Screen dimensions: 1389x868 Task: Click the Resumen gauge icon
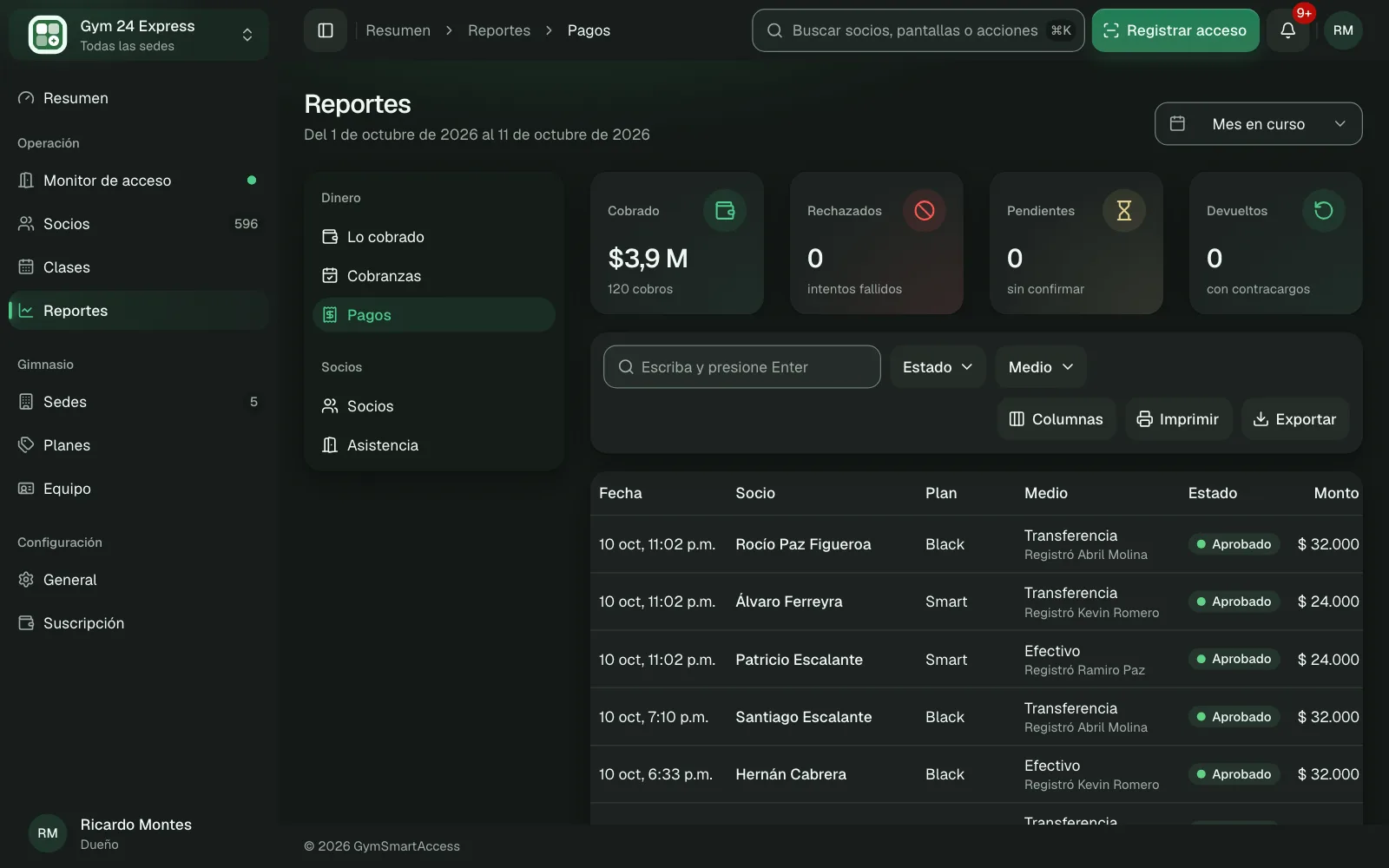(x=26, y=98)
